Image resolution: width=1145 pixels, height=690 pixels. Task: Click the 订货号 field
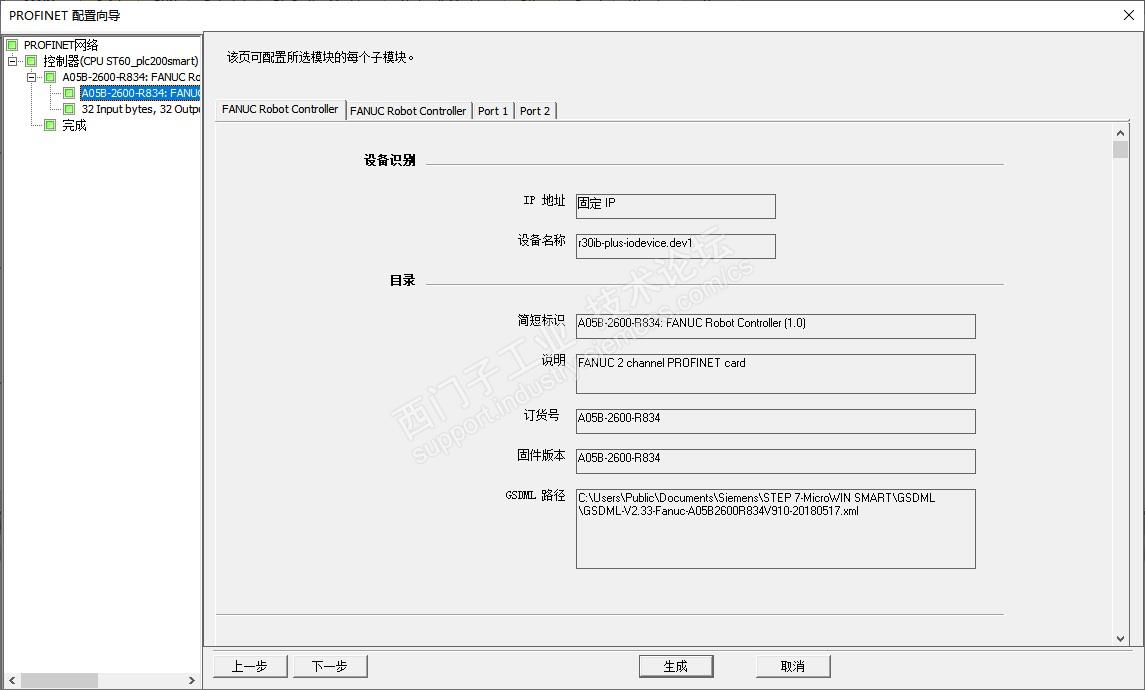coord(776,421)
